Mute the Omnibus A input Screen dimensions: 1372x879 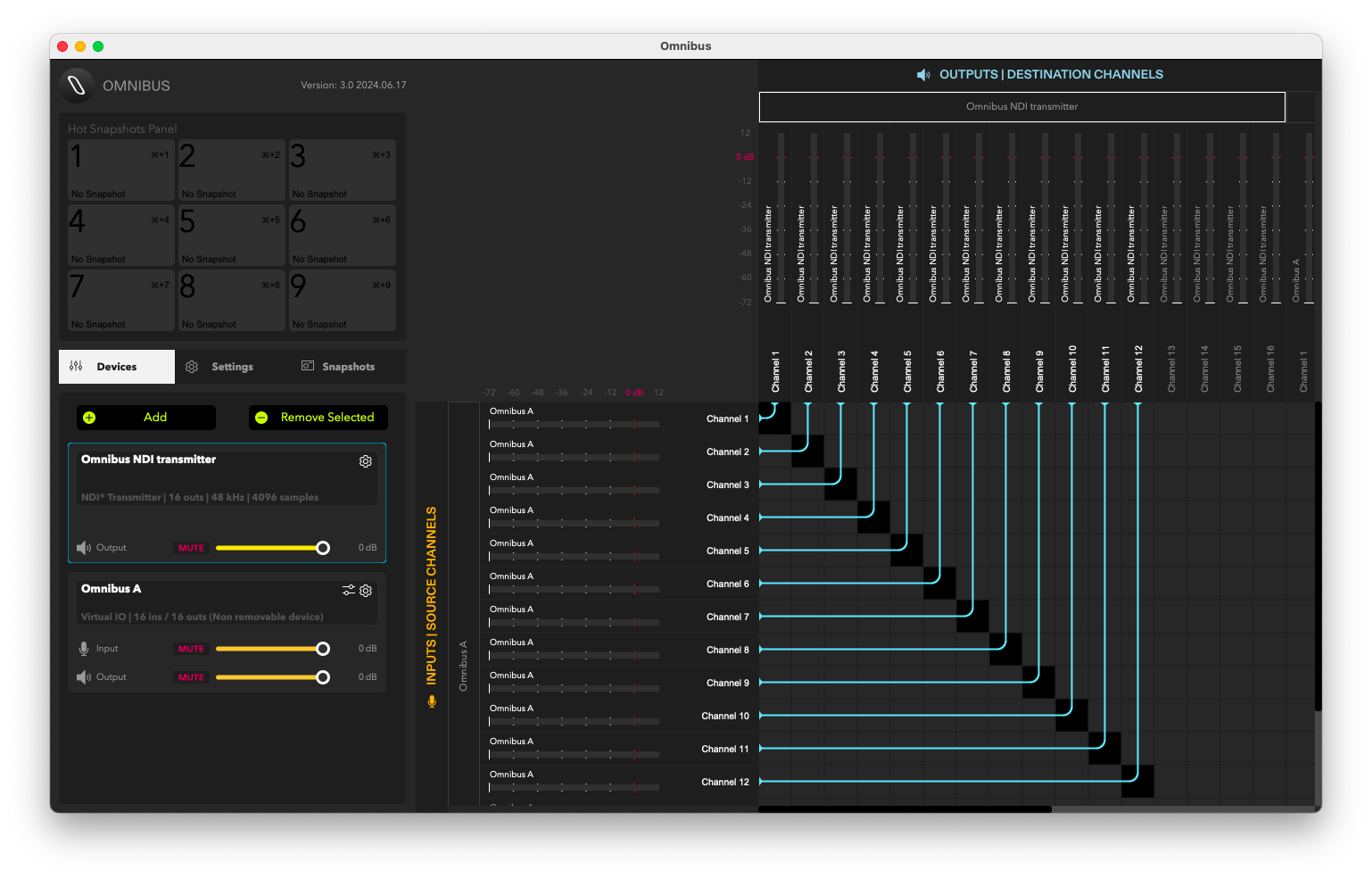192,649
